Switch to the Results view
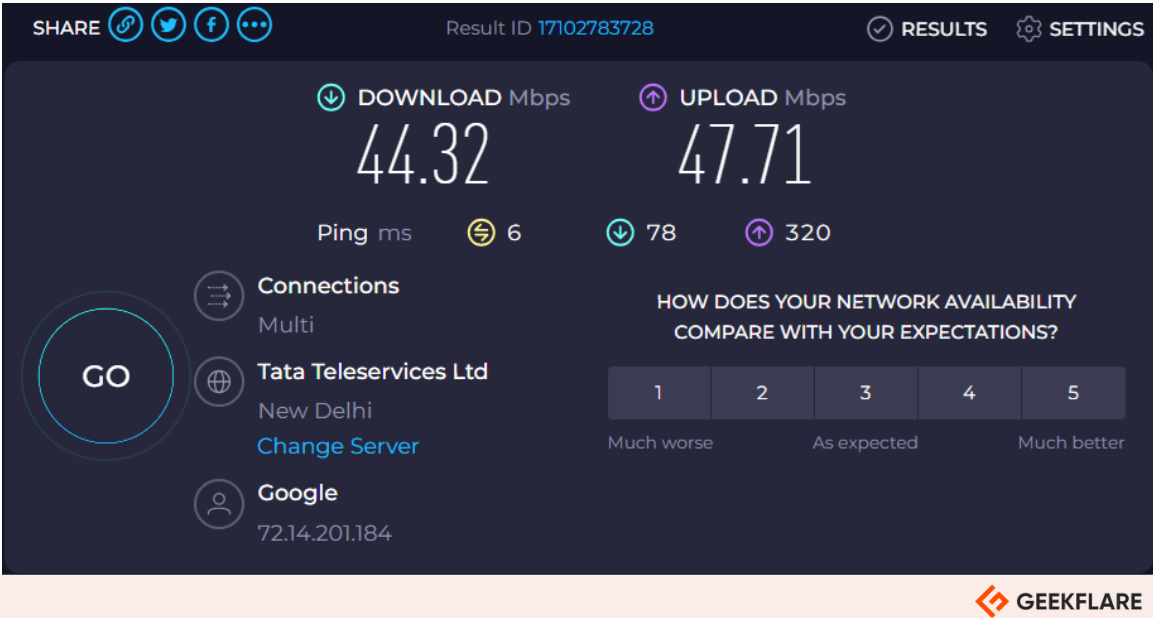Screen dimensions: 1153x618 pos(926,29)
